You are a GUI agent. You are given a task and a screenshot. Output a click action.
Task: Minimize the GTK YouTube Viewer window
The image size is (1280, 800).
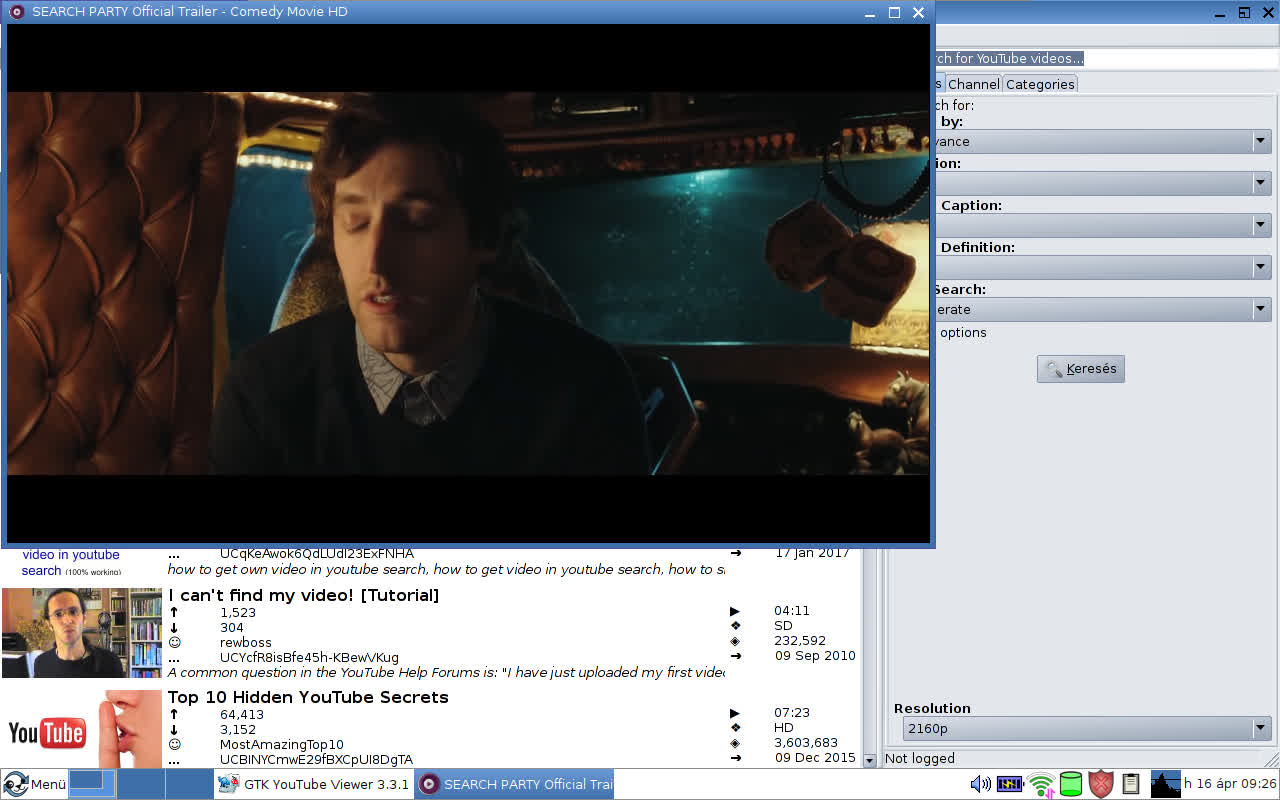[1221, 13]
